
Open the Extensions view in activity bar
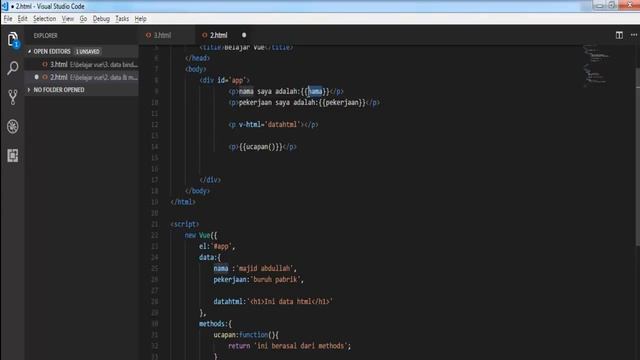click(x=13, y=156)
